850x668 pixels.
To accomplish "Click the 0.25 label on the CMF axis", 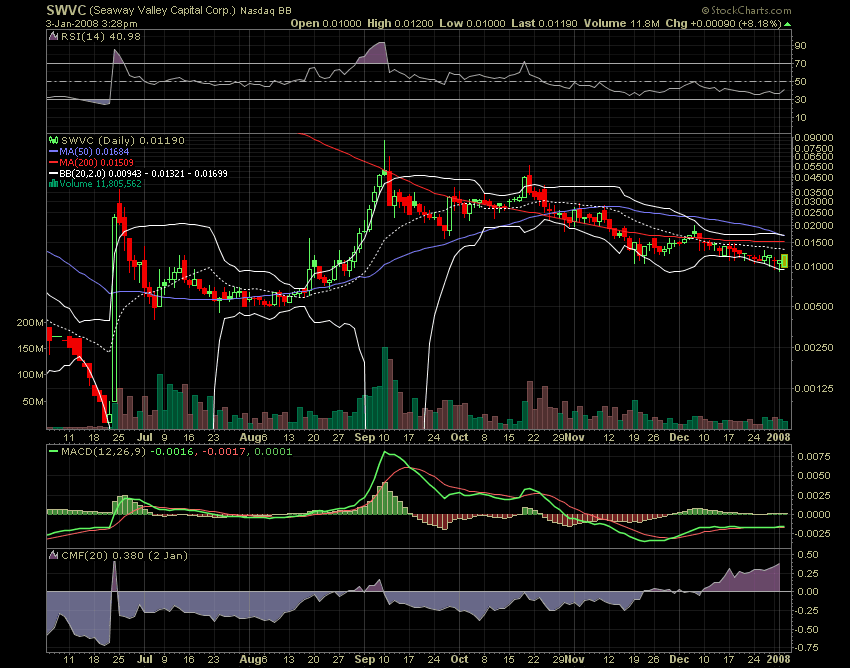I will coord(807,574).
